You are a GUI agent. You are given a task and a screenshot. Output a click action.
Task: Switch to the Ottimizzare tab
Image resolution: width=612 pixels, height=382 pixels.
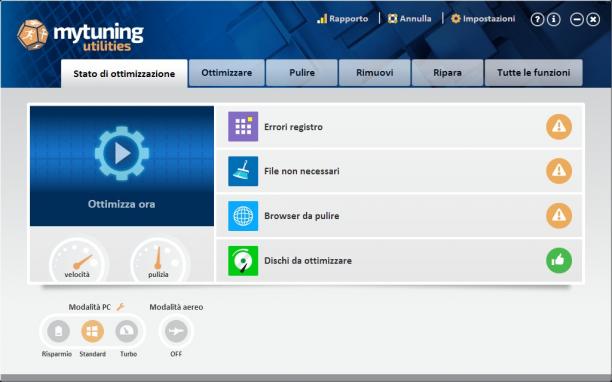coord(227,73)
